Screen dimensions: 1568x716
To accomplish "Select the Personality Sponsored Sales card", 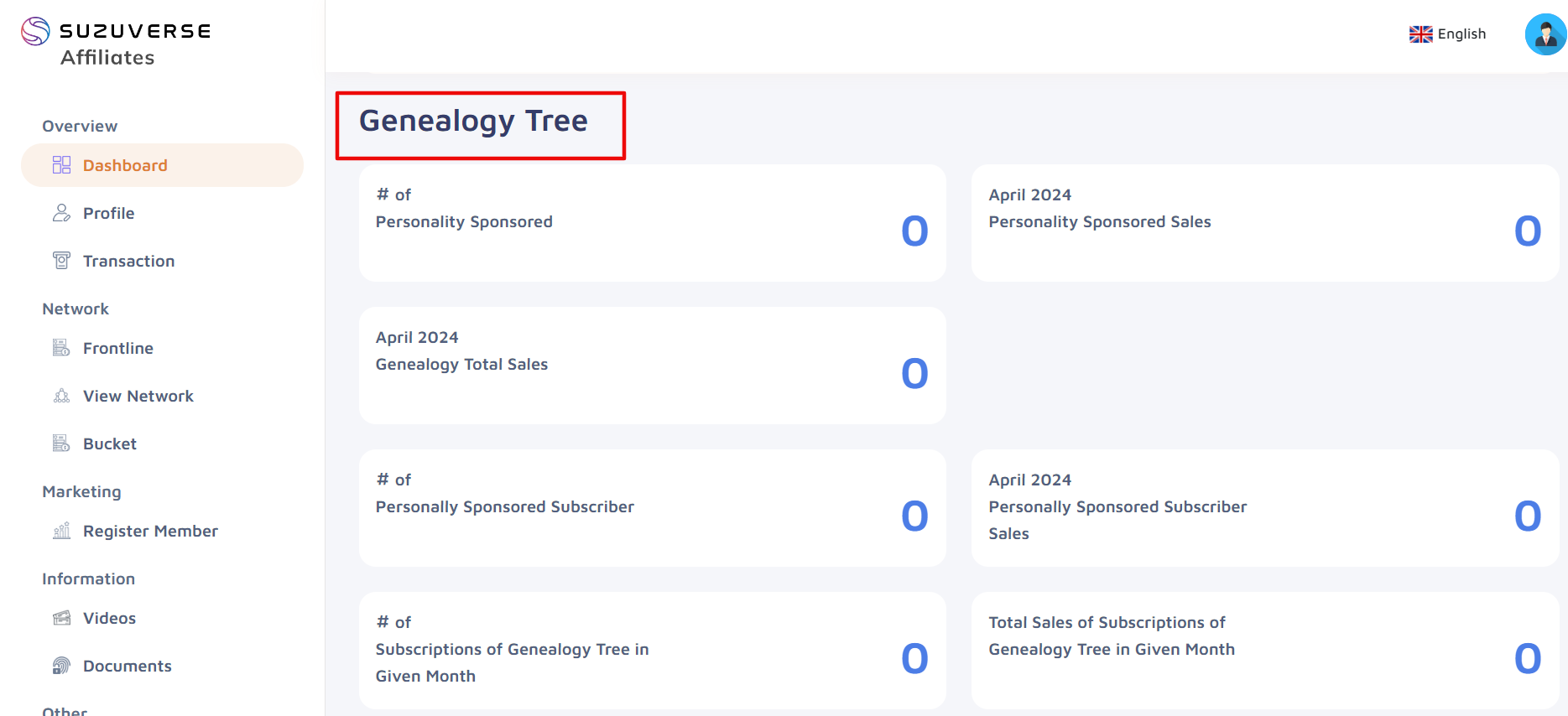I will point(1264,223).
